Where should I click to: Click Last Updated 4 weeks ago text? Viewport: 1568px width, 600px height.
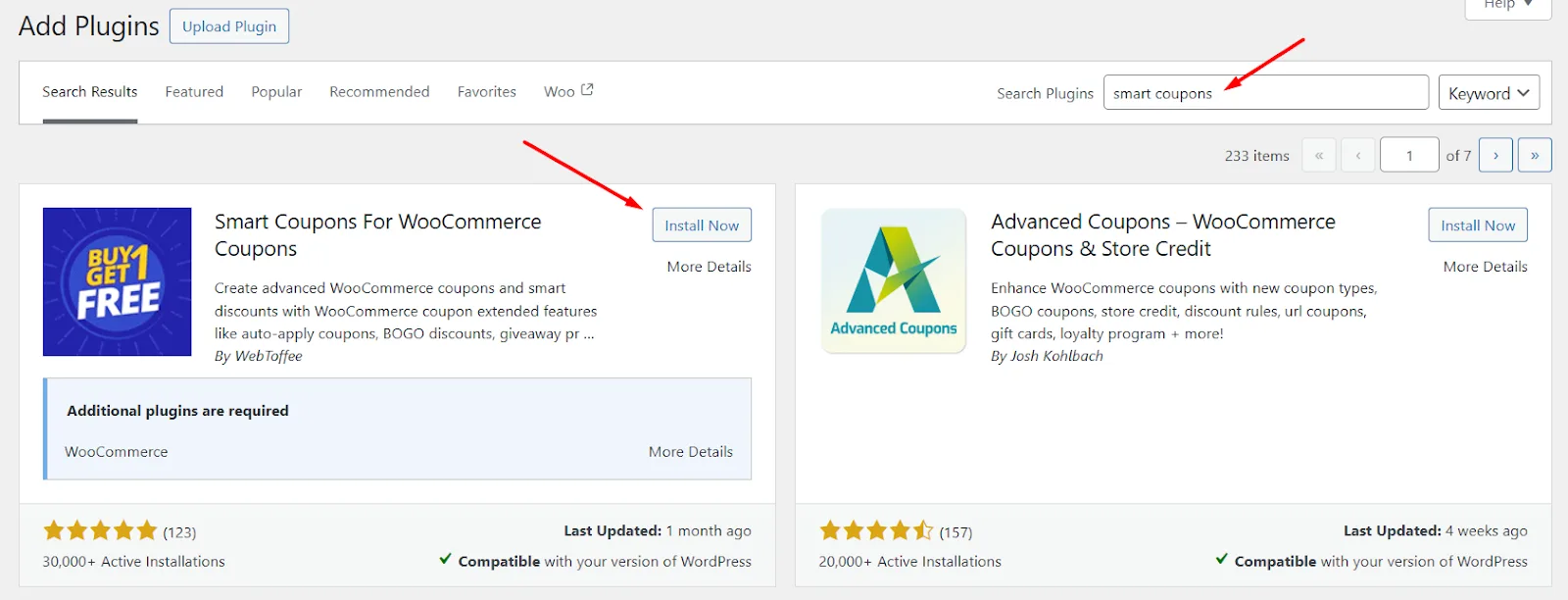point(1436,531)
